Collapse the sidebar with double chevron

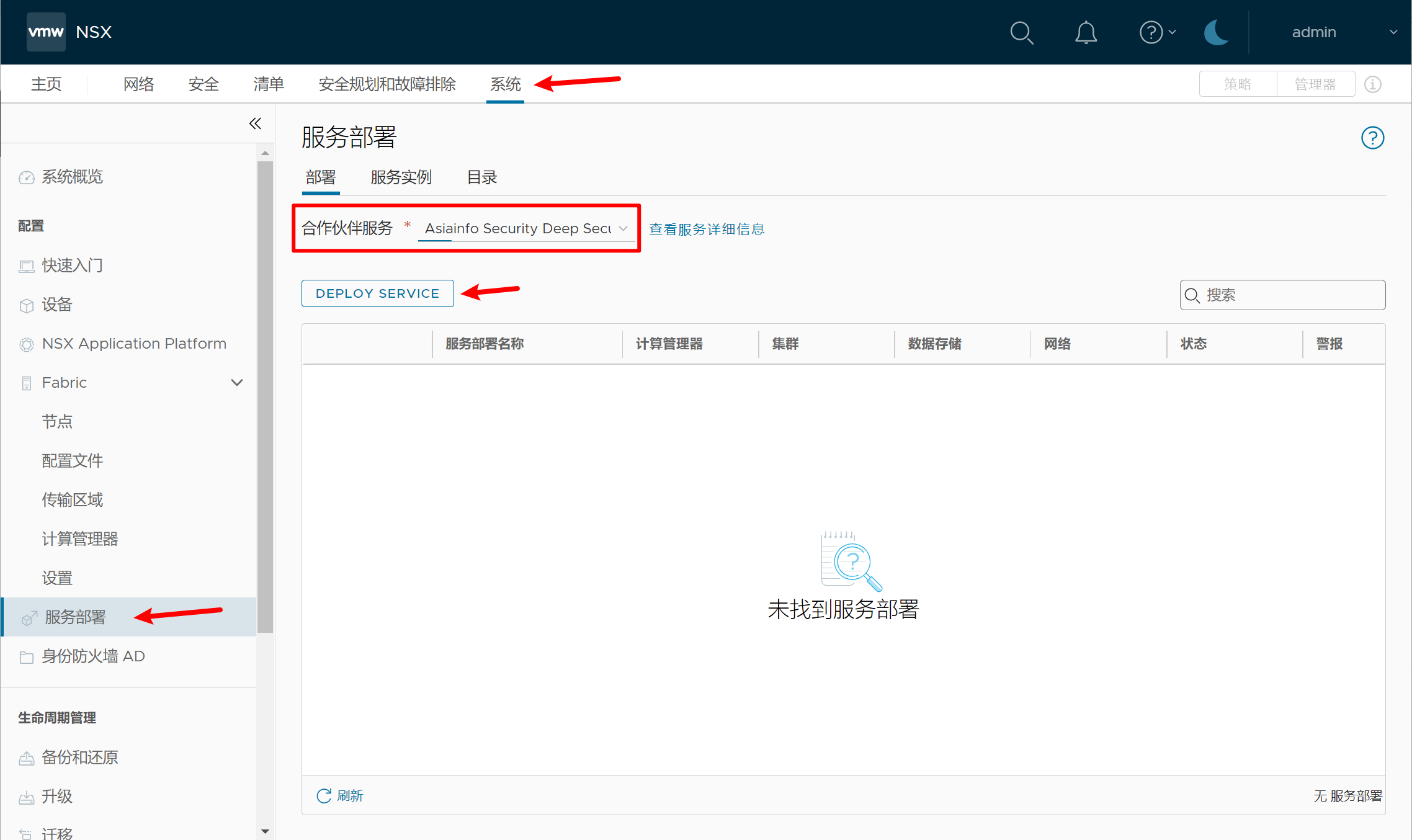coord(255,123)
